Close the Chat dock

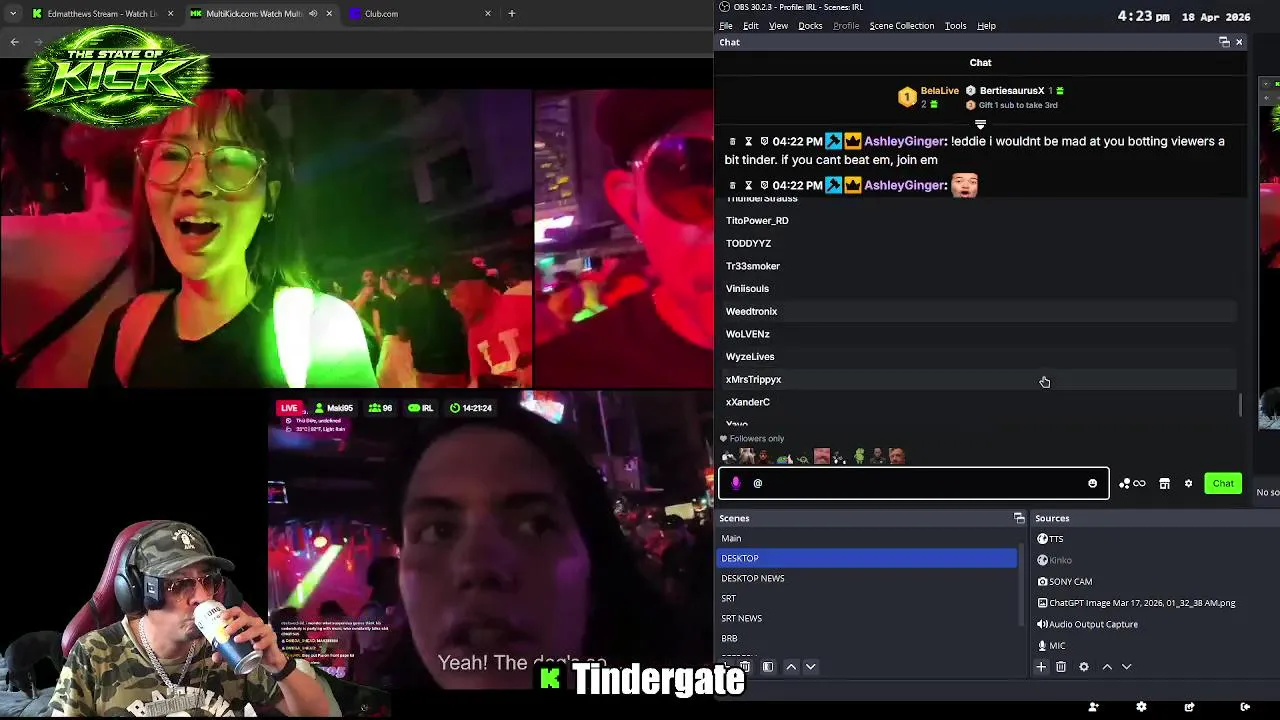(1239, 42)
